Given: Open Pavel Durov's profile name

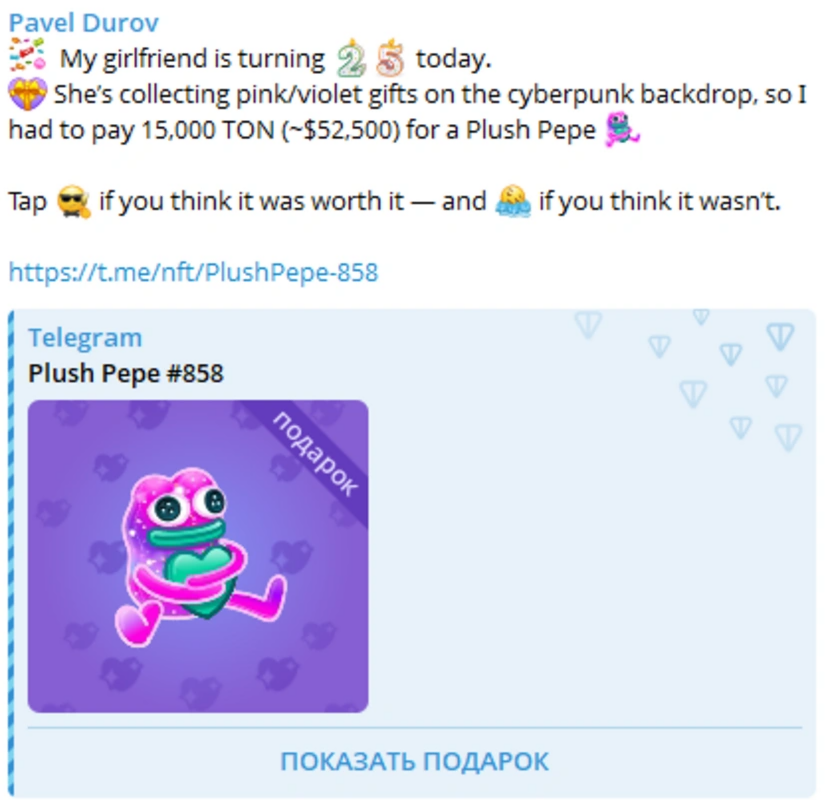Looking at the screenshot, I should 84,23.
